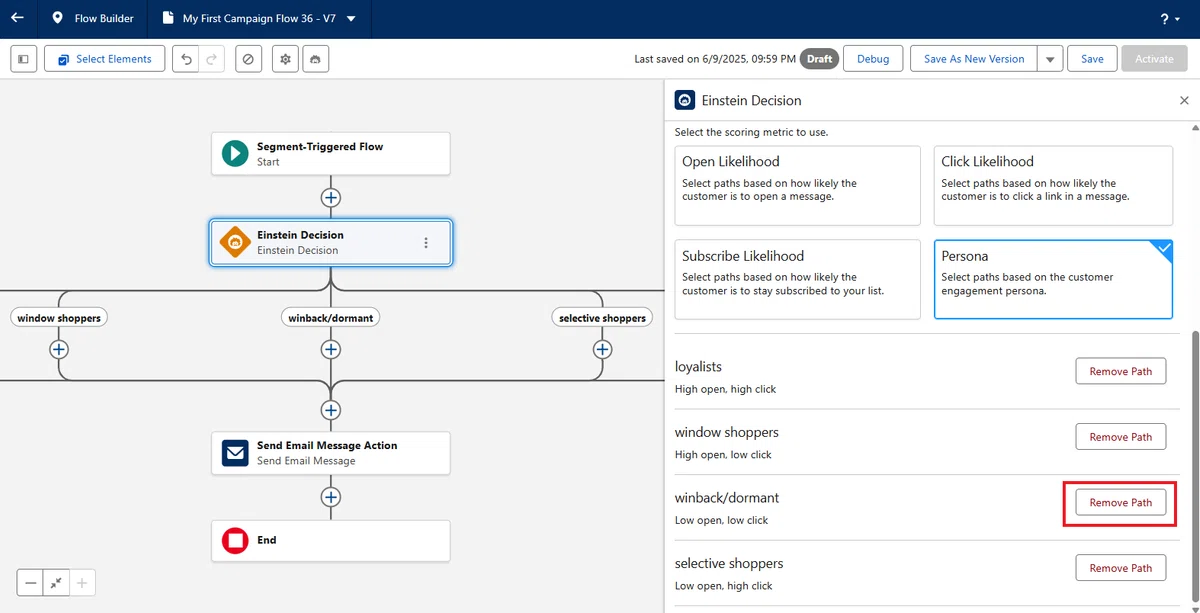Click the undo arrow icon
1200x613 pixels.
(186, 59)
